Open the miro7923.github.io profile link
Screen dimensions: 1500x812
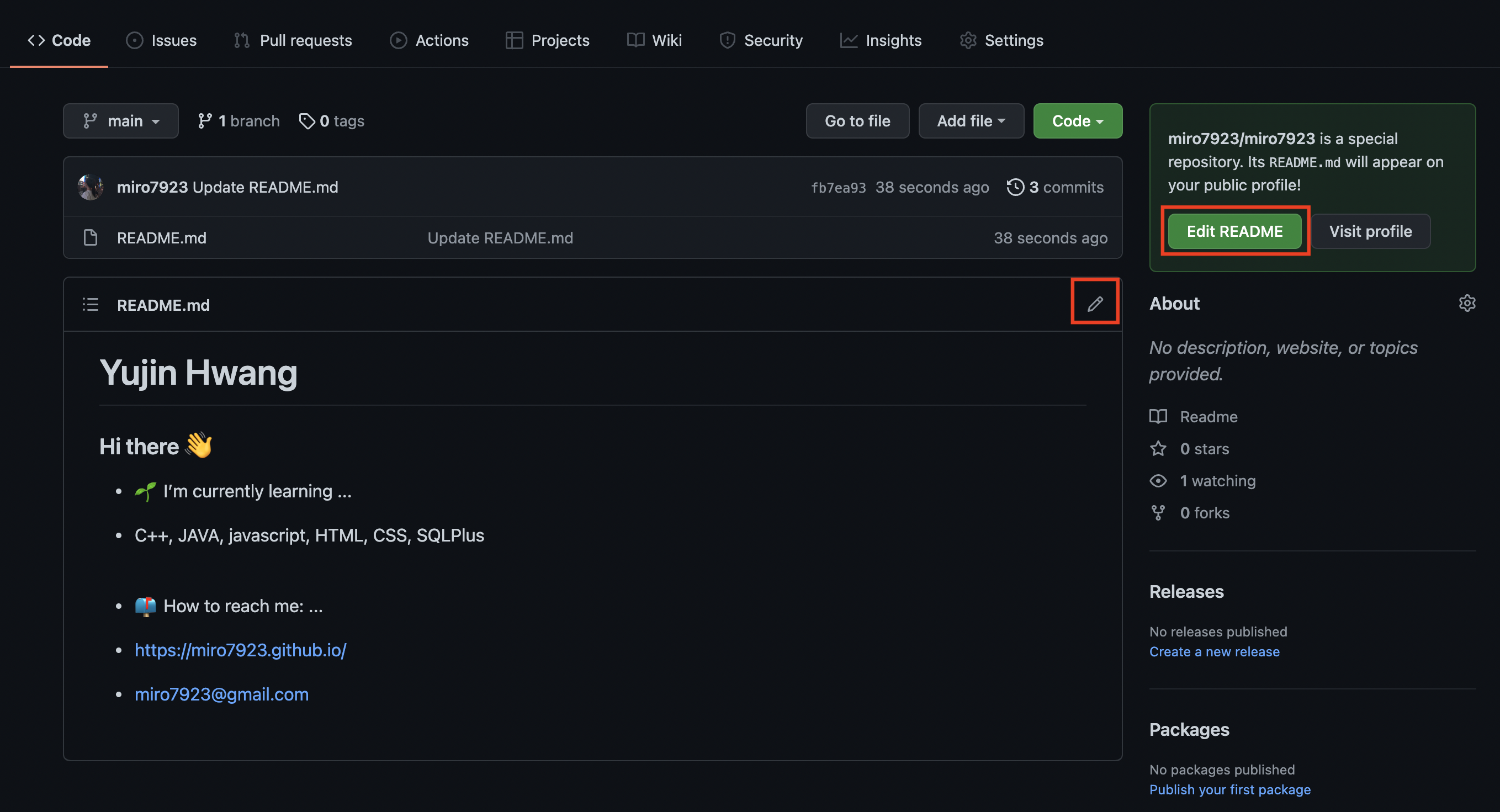[x=240, y=649]
